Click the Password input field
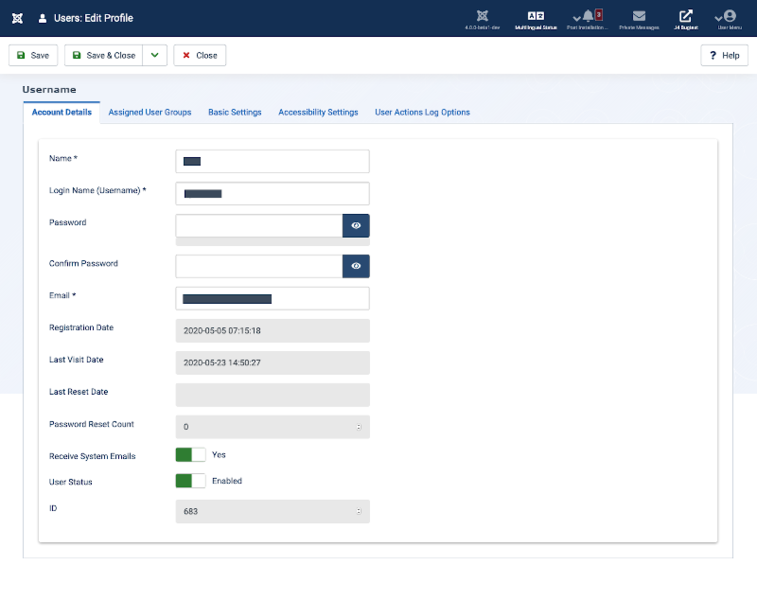 259,225
